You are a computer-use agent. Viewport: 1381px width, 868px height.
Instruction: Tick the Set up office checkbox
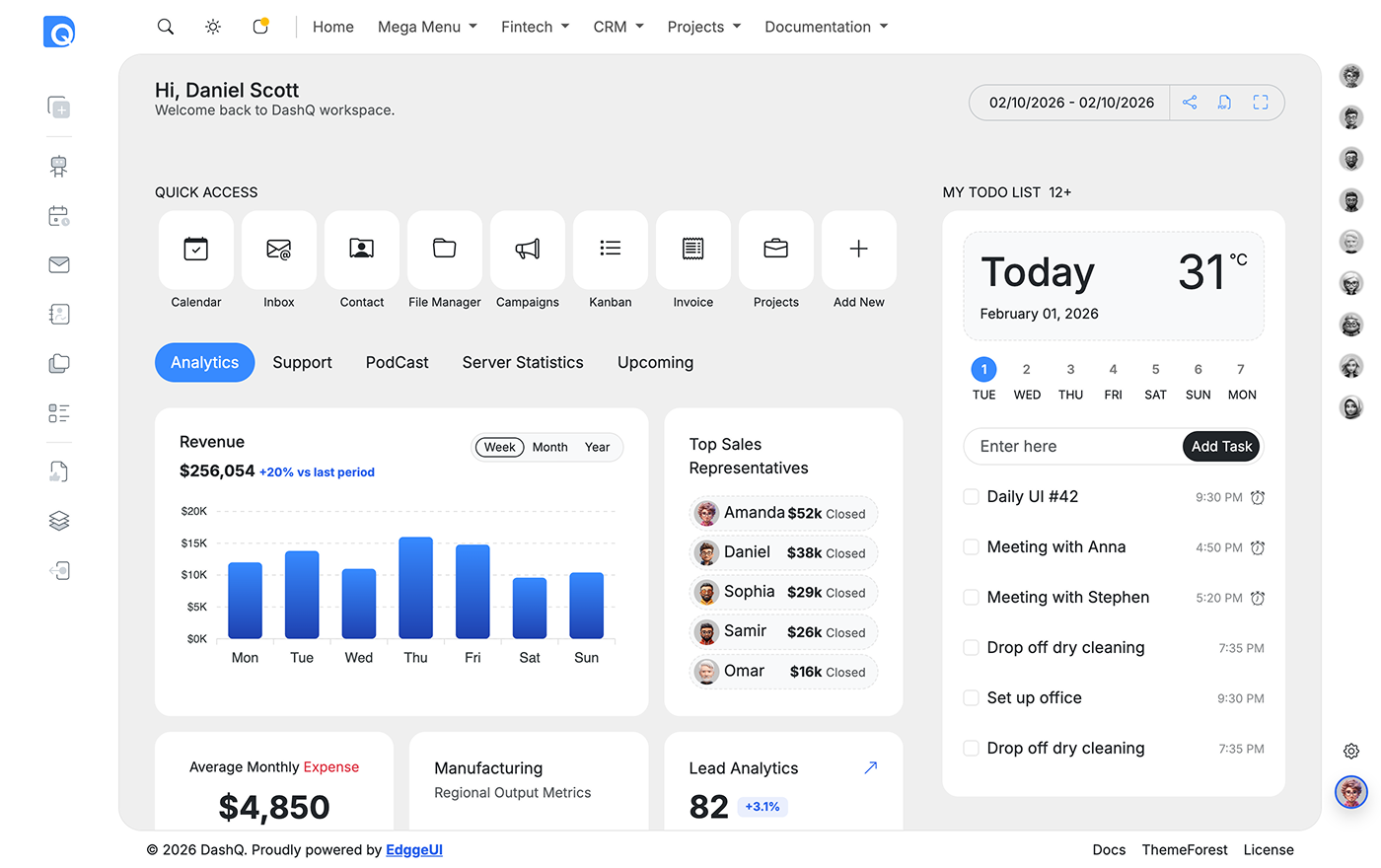[971, 698]
